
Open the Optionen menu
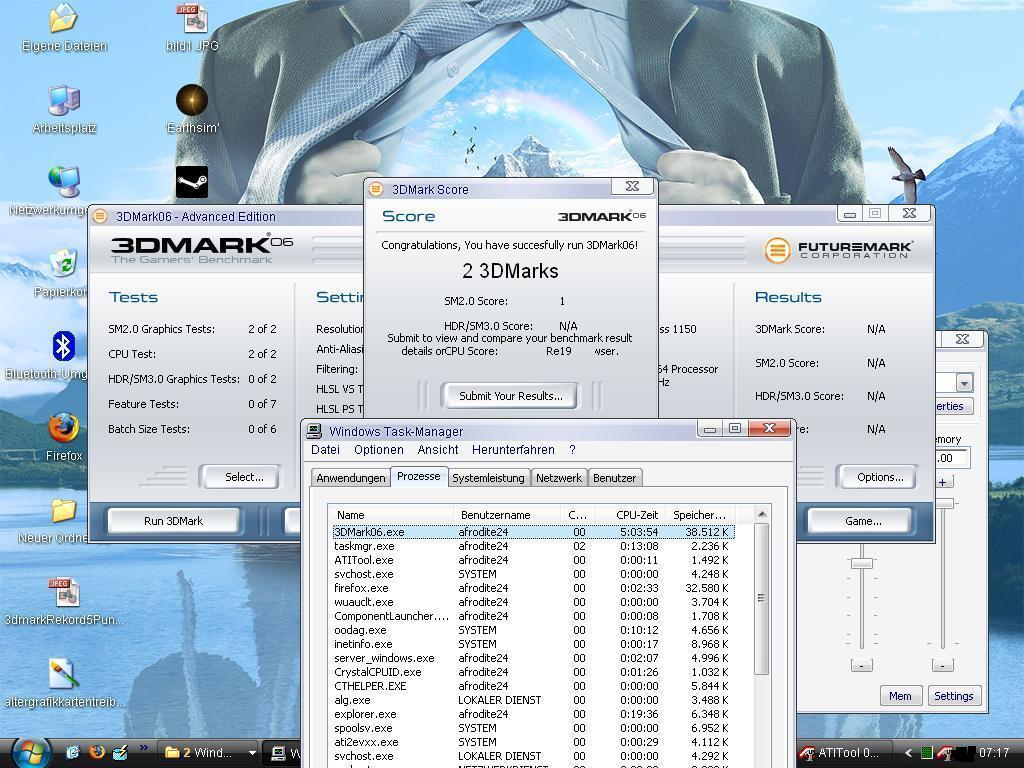tap(379, 450)
